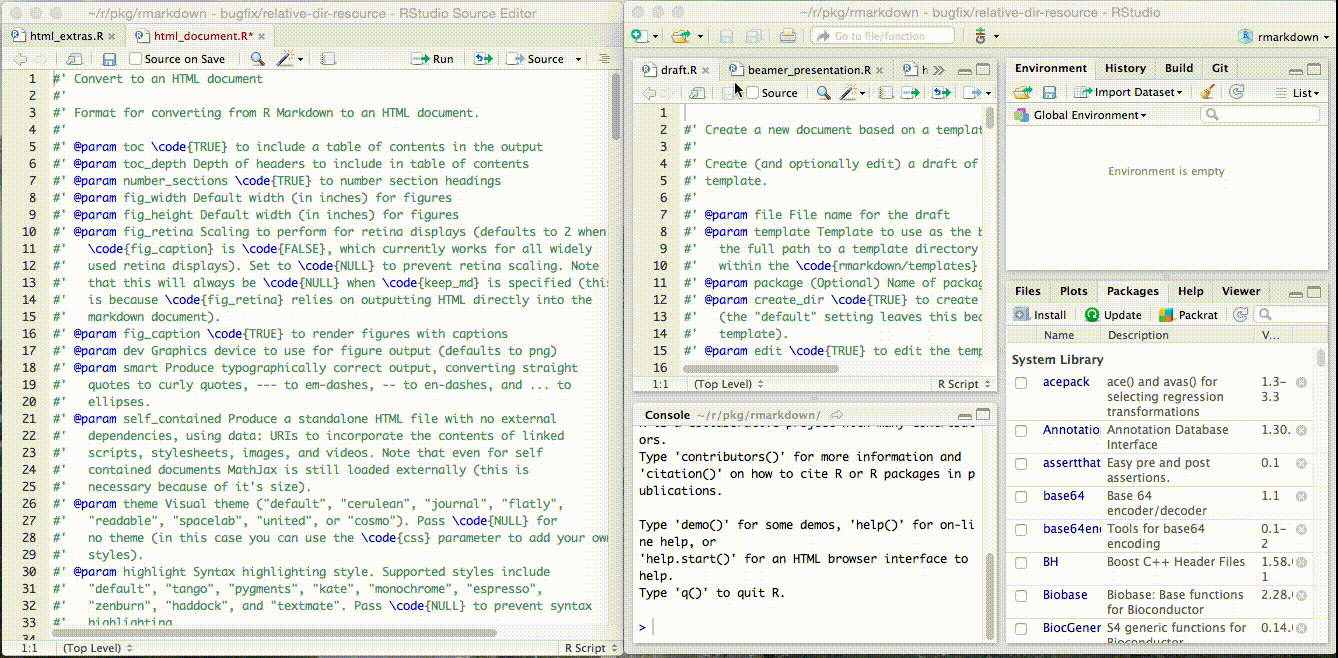Save html_document.R with the save icon
Viewport: 1338px width, 658px height.
click(x=107, y=58)
